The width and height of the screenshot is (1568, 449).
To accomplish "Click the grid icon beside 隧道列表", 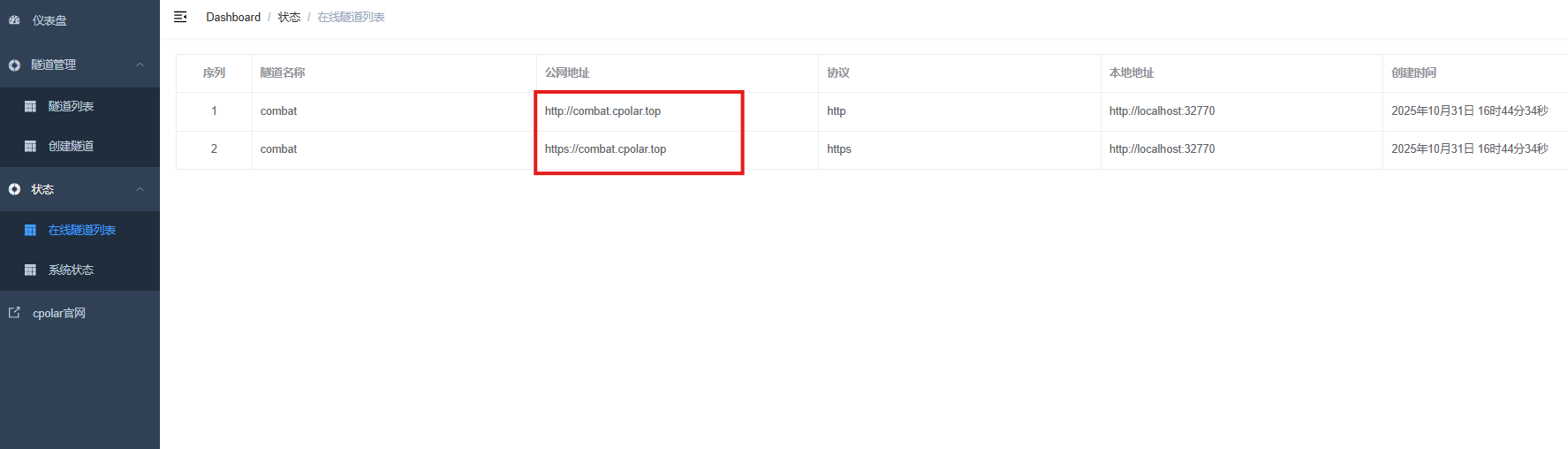I will click(x=30, y=107).
